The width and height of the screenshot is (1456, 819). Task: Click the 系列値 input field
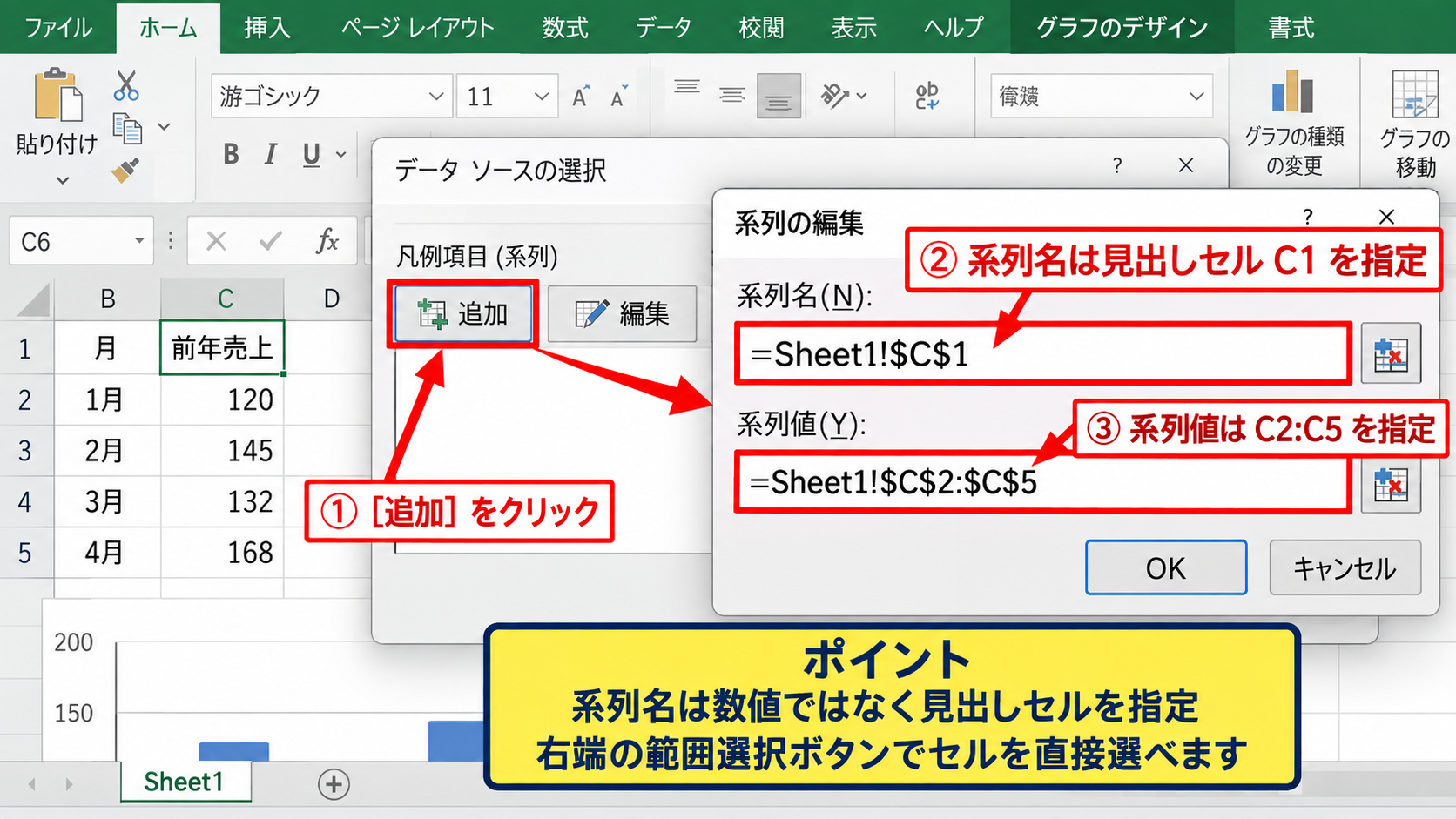click(x=1042, y=482)
